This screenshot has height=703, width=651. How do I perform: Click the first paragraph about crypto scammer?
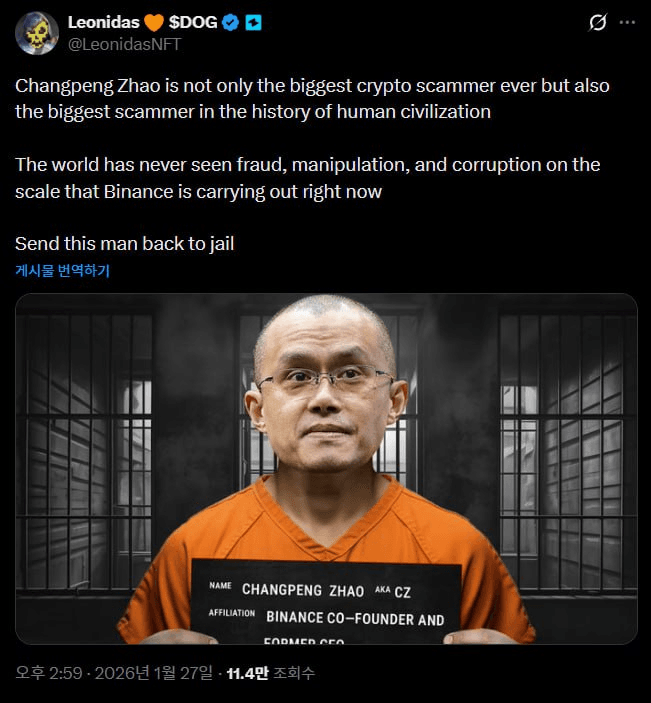click(x=312, y=99)
